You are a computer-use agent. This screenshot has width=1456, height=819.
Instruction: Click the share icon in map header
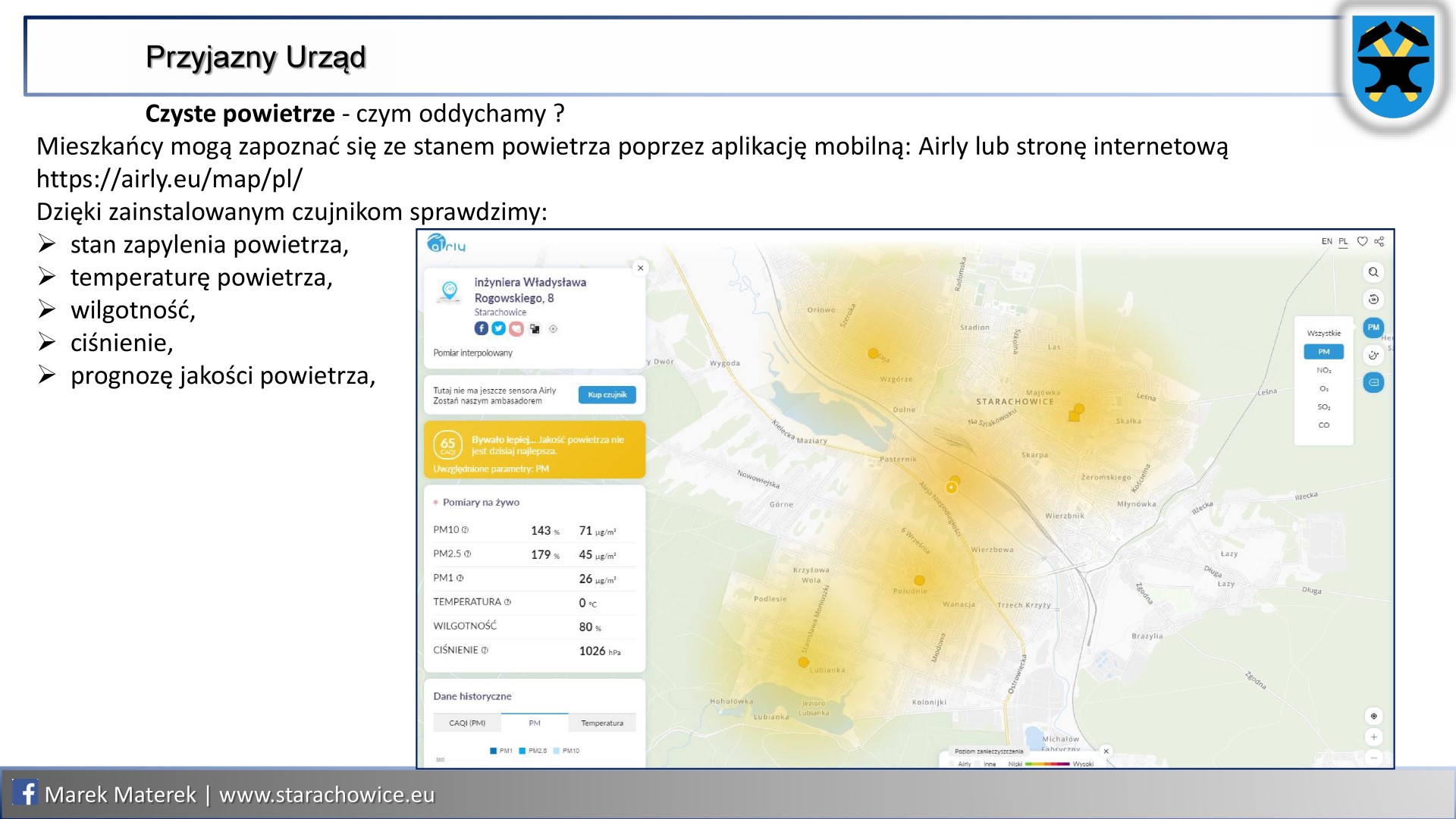click(1379, 241)
